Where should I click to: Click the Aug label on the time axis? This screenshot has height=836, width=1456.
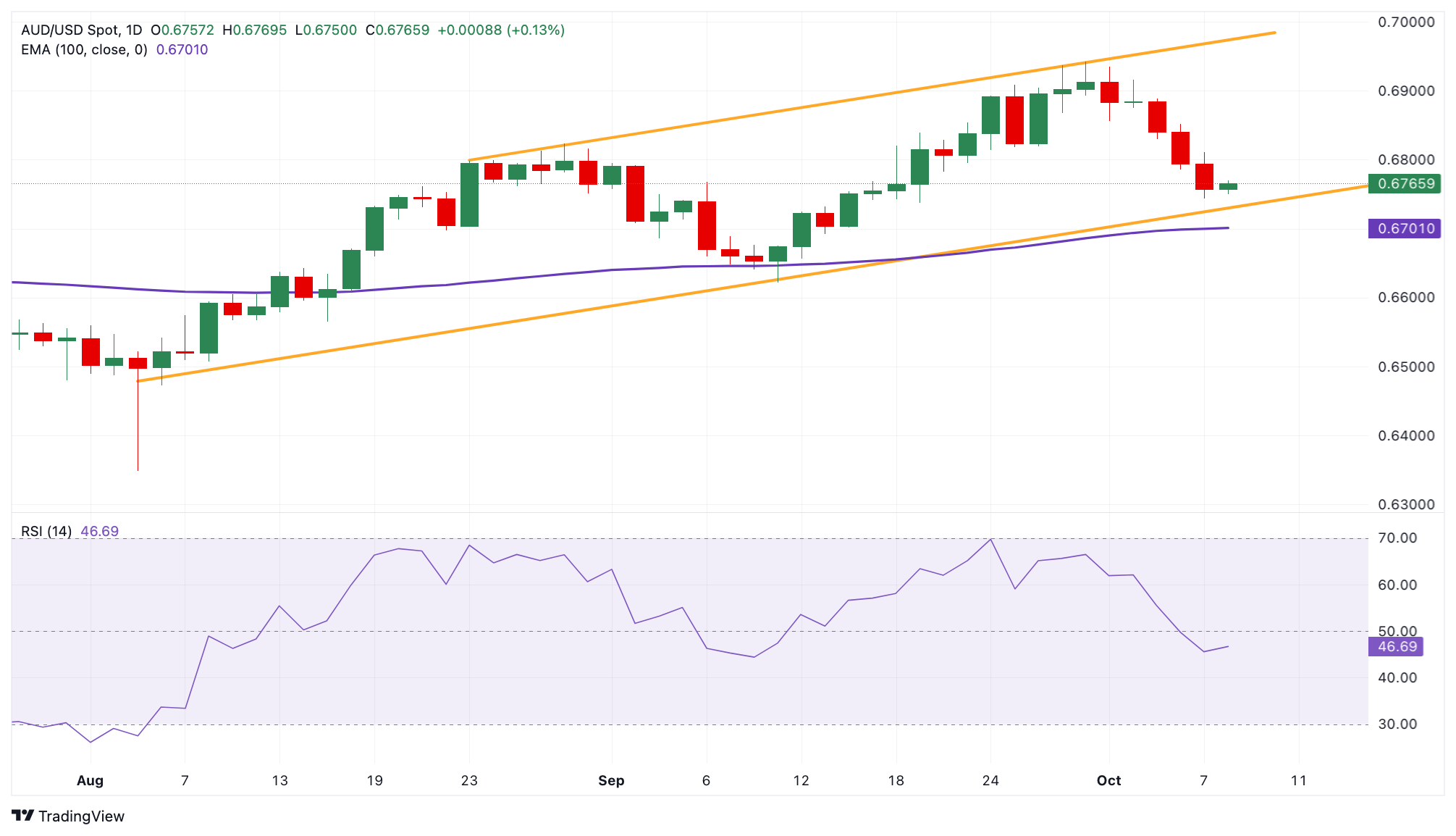91,781
